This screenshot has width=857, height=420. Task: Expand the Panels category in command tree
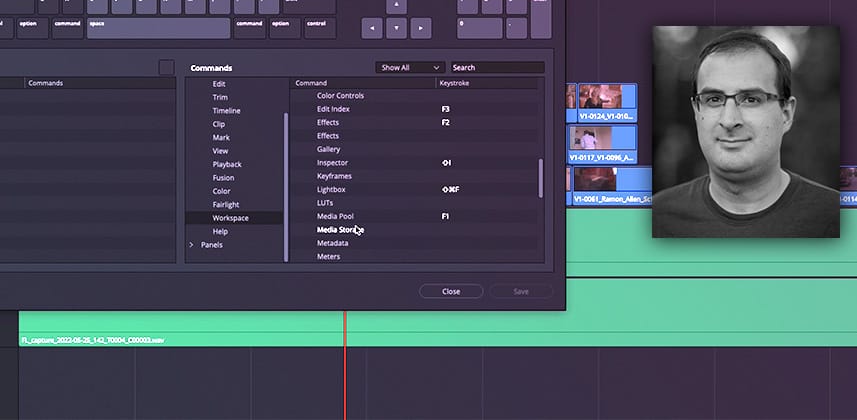tap(191, 245)
